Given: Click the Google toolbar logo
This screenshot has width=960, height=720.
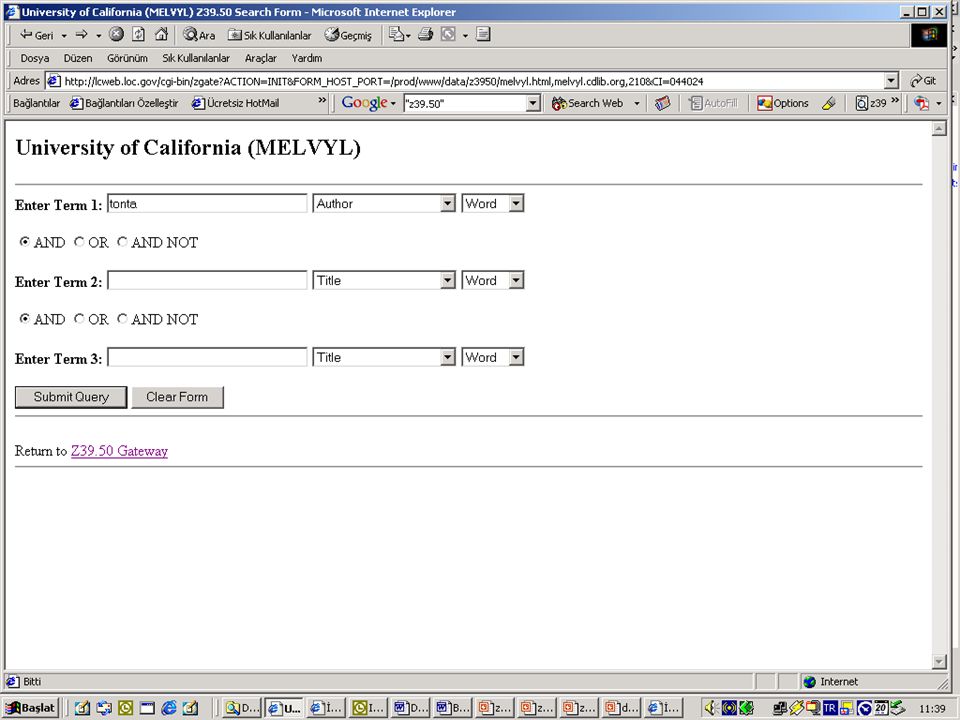Looking at the screenshot, I should click(365, 103).
